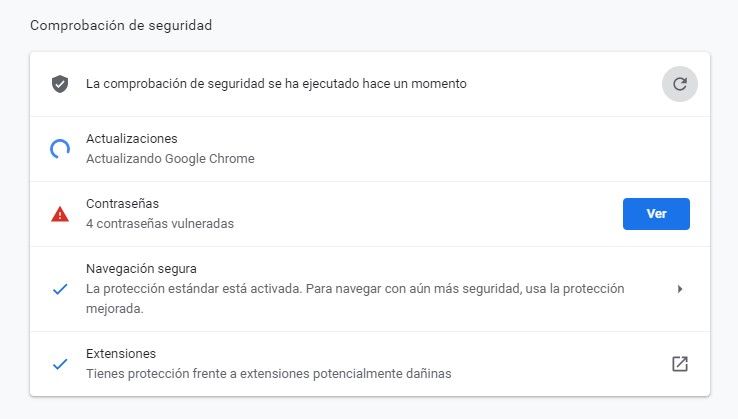The width and height of the screenshot is (738, 419).
Task: Click the shield checkmark icon
Action: pyautogui.click(x=60, y=84)
